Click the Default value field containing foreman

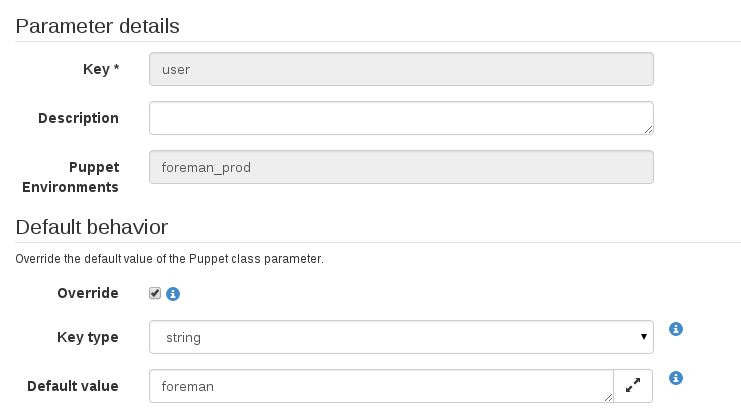[x=381, y=386]
